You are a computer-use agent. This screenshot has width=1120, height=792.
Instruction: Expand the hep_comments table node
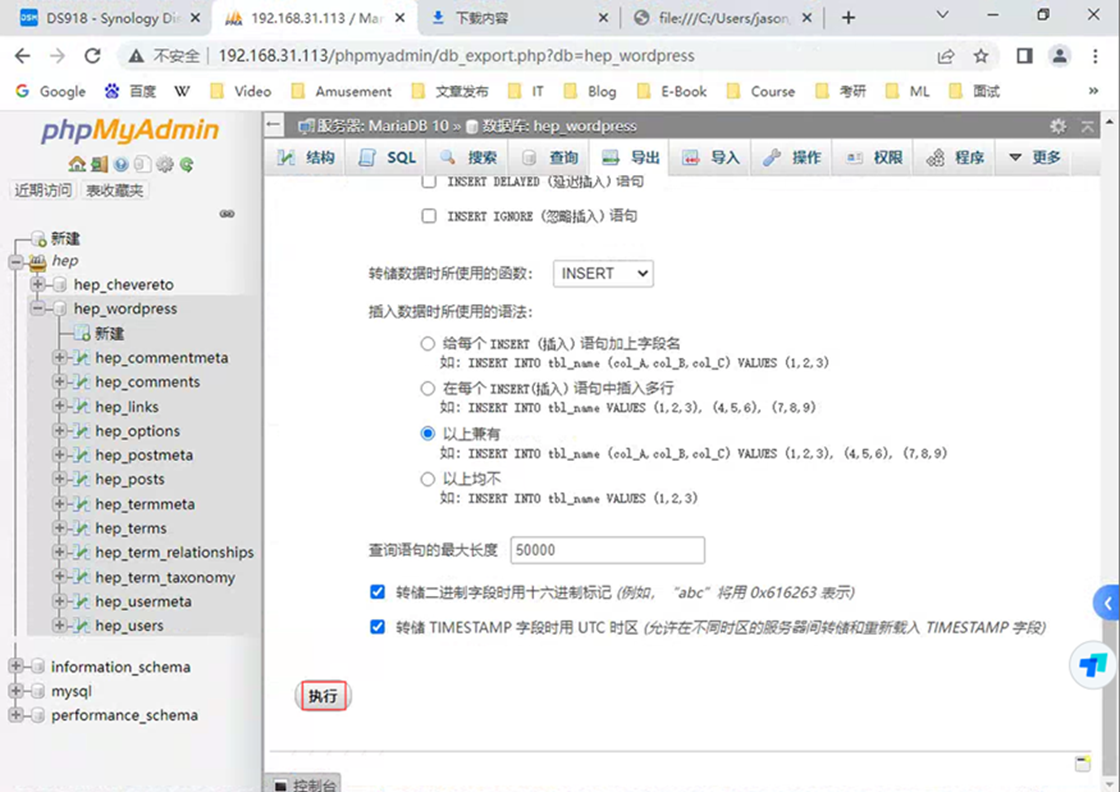(59, 382)
